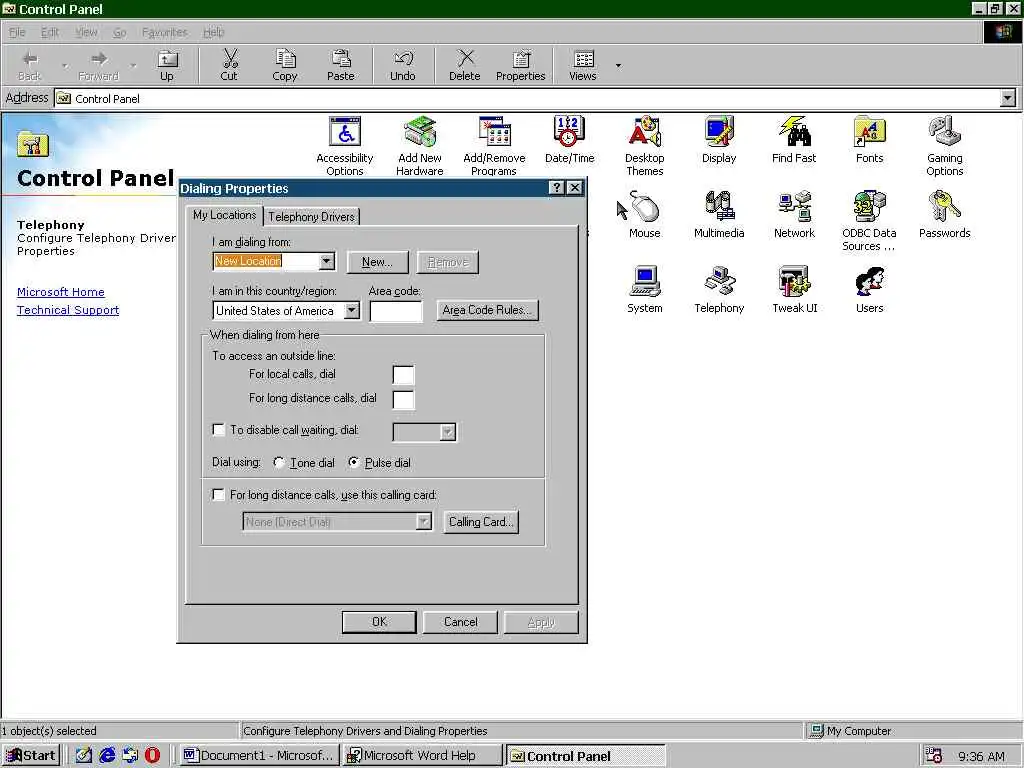Click the Cut toolbar icon
1024x768 pixels.
coord(229,65)
